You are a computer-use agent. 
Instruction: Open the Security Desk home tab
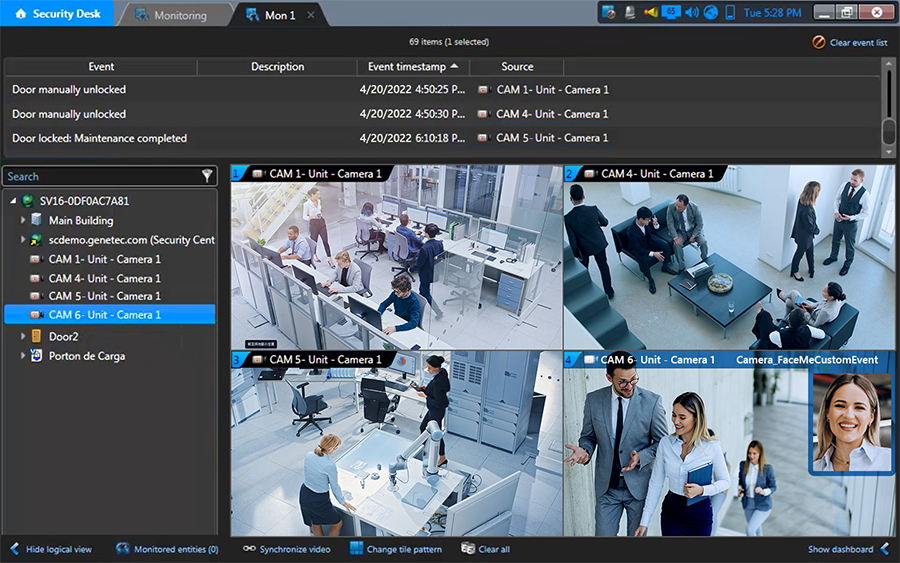pyautogui.click(x=57, y=14)
